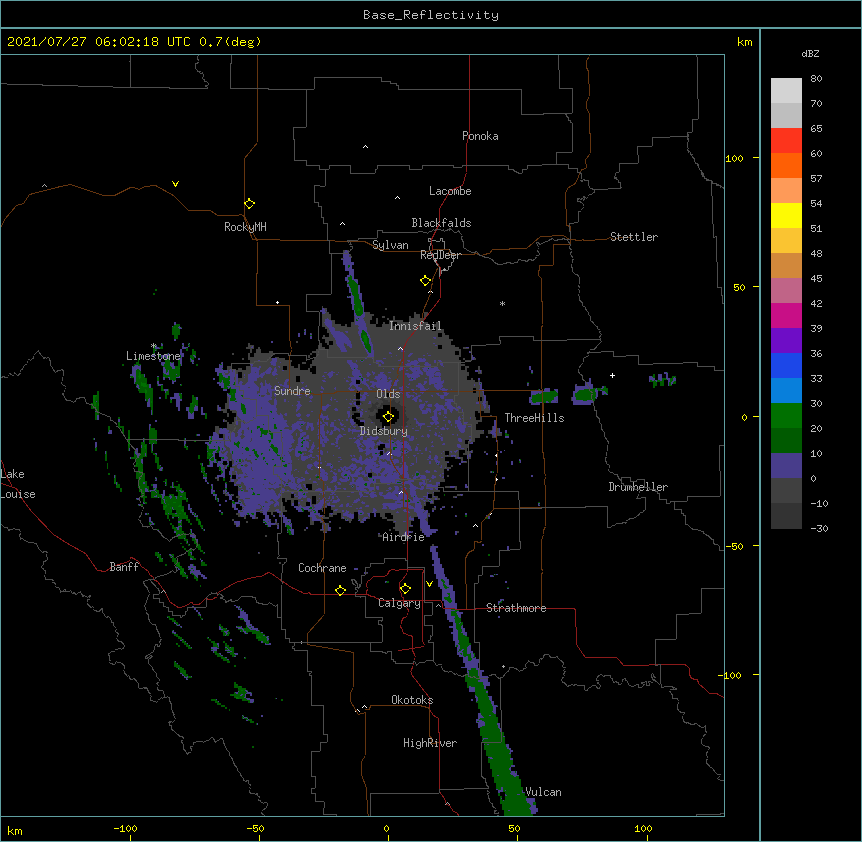Click the -30 value on dBZ scale

coord(819,528)
